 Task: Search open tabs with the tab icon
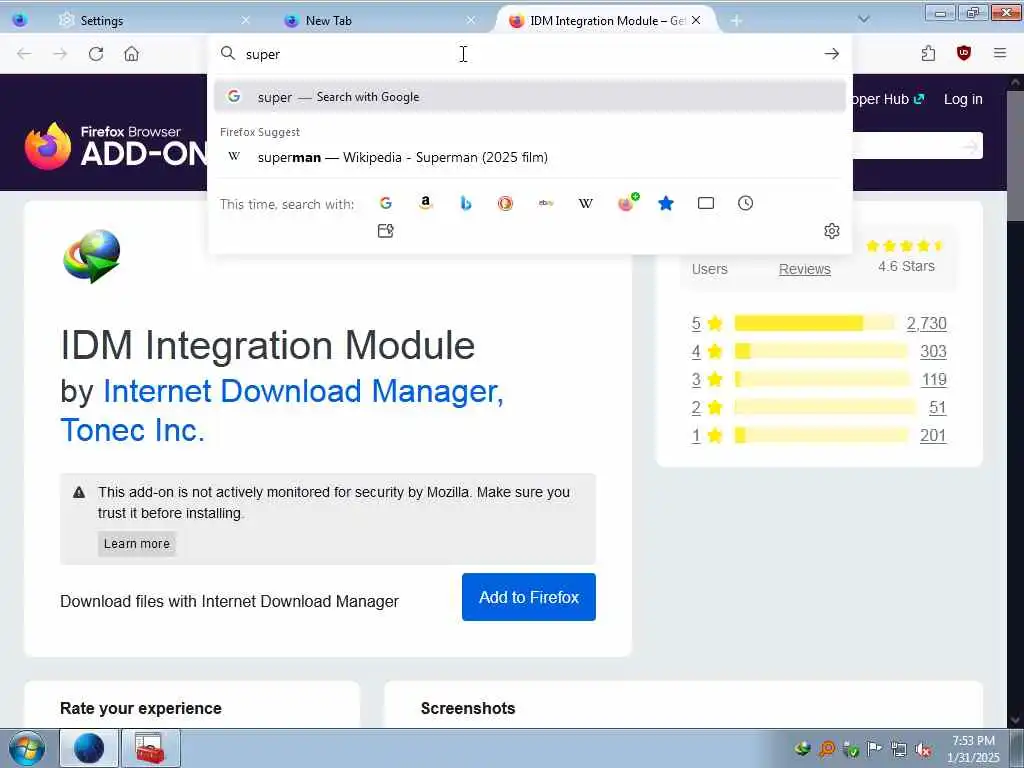click(x=706, y=203)
